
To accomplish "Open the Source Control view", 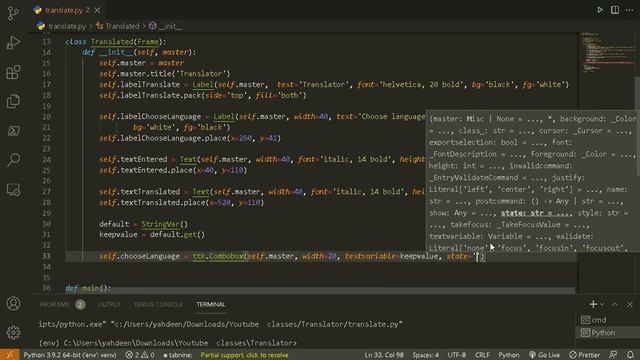I will [13, 13].
